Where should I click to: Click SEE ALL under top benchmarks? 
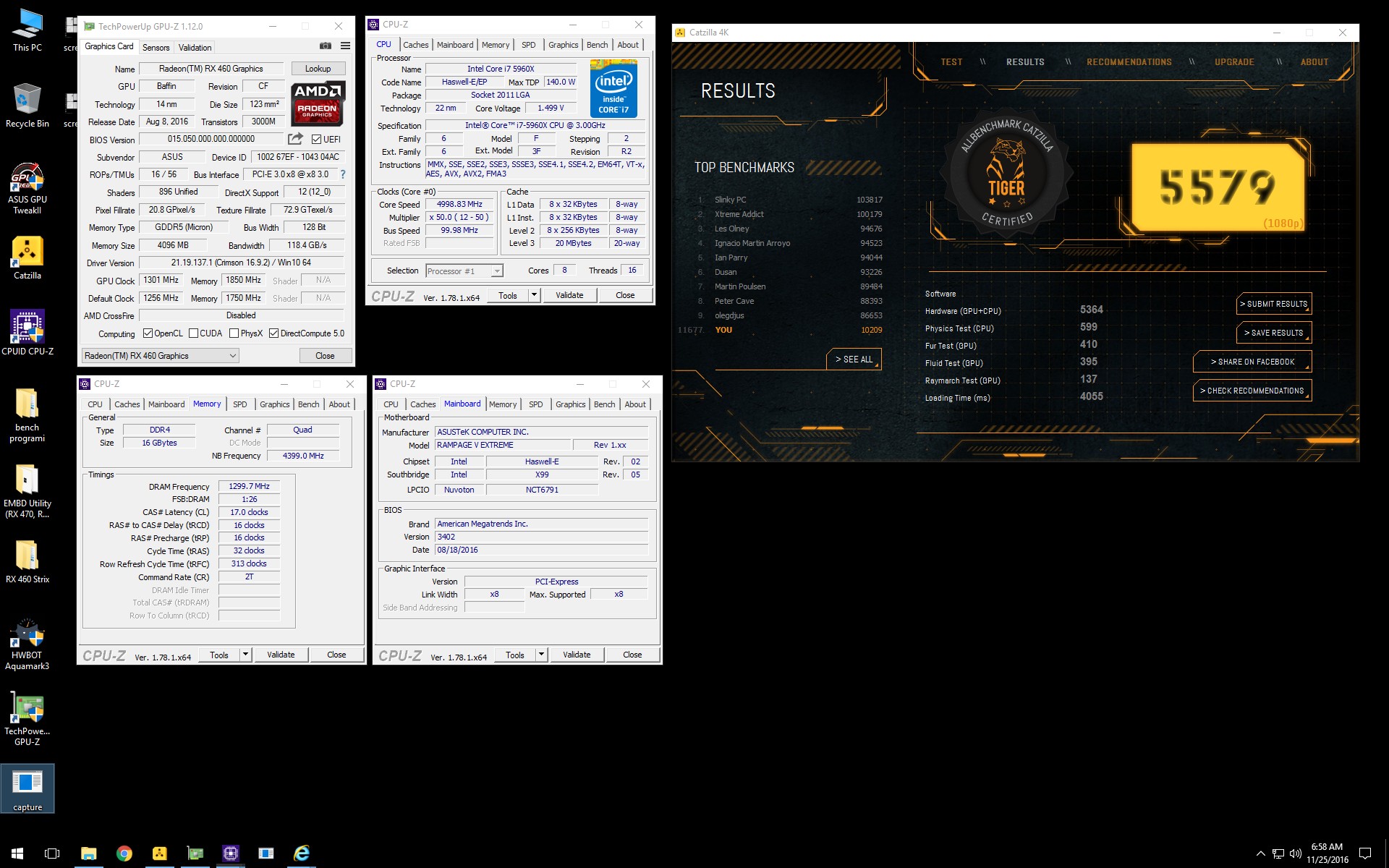(x=854, y=359)
